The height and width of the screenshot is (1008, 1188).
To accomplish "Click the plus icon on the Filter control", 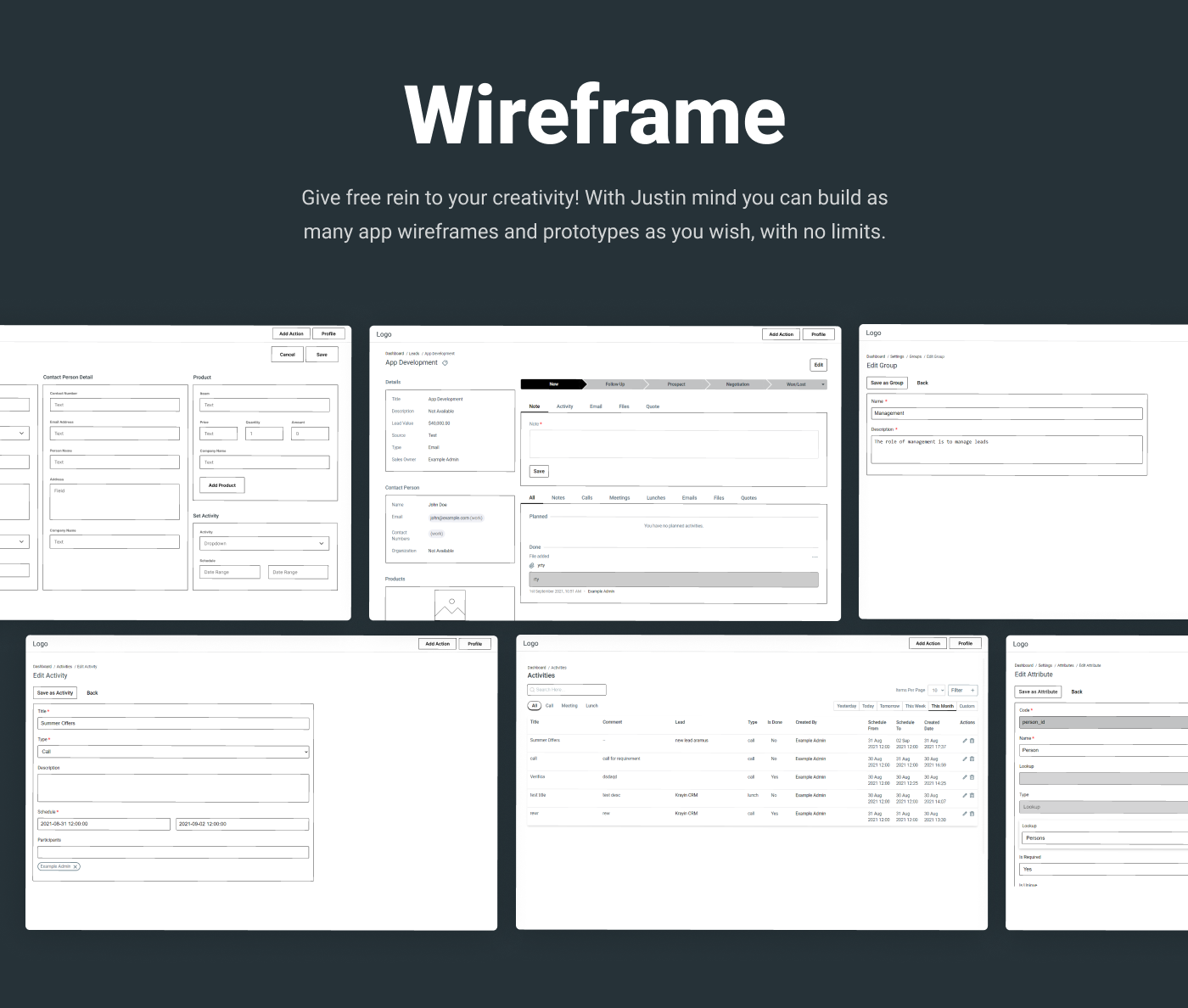I will pyautogui.click(x=973, y=690).
